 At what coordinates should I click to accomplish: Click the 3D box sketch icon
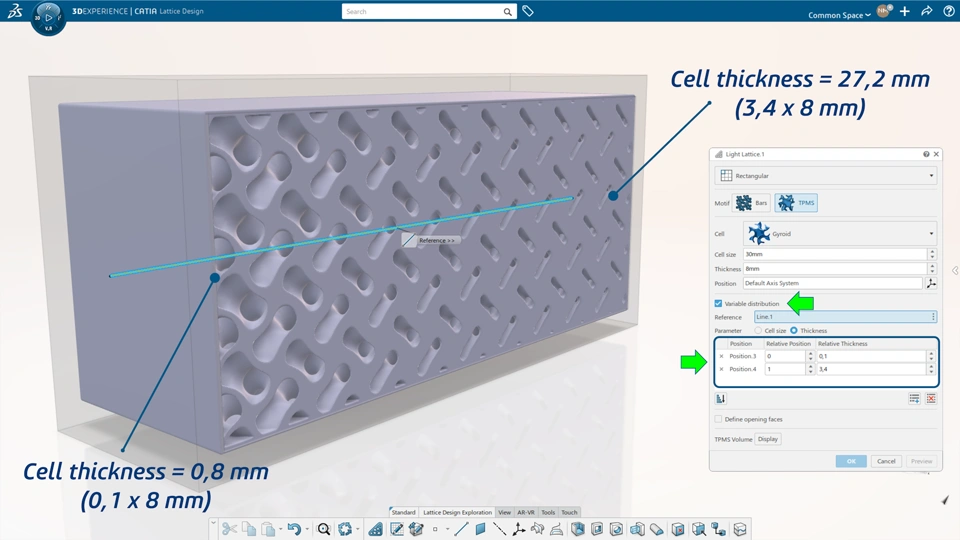(416, 529)
